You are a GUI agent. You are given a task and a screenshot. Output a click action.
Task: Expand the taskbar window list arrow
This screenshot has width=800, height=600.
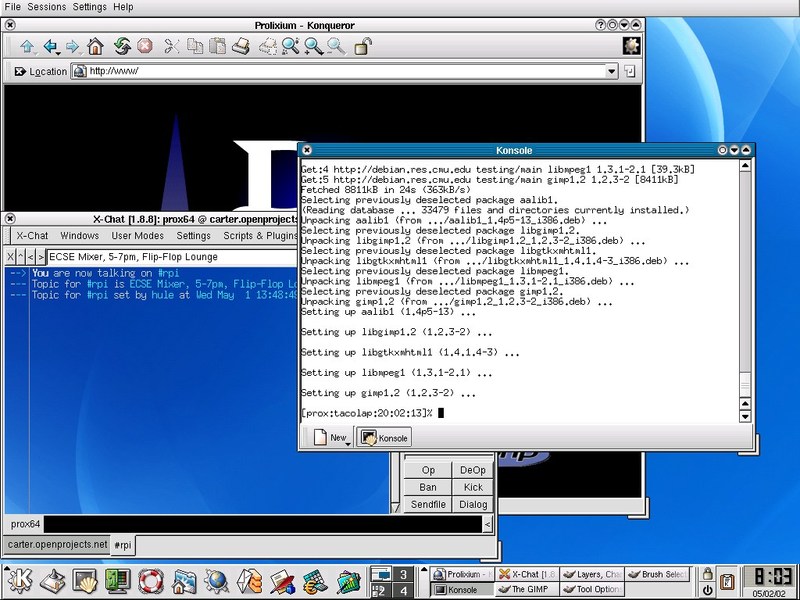[423, 570]
